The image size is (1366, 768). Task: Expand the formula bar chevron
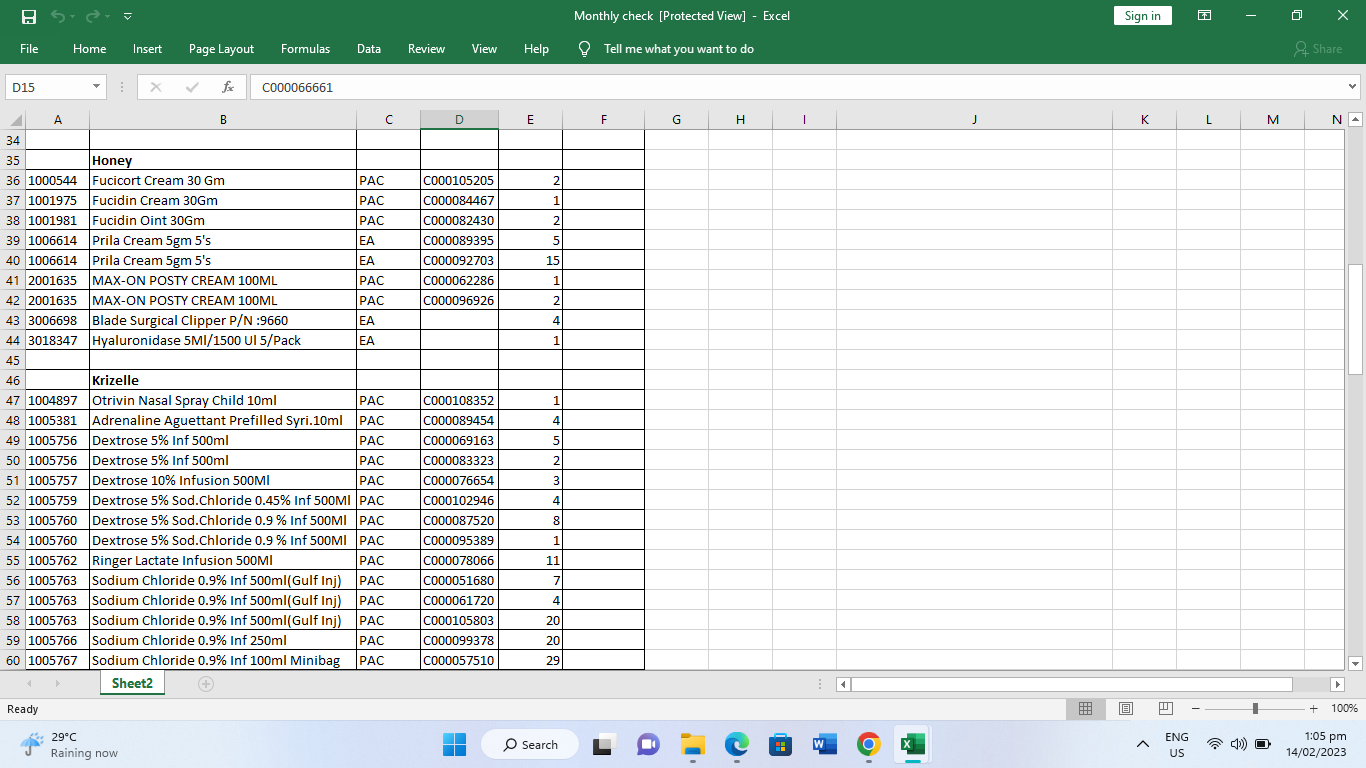pos(1353,87)
